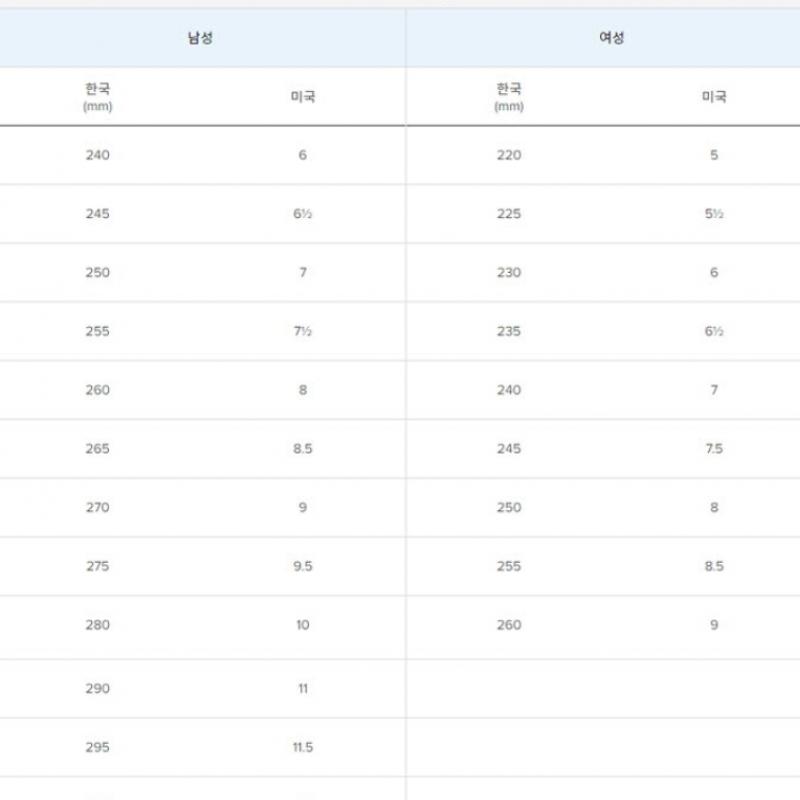Select women's Korean size 260 cell
Screen dimensions: 800x800
coord(509,625)
